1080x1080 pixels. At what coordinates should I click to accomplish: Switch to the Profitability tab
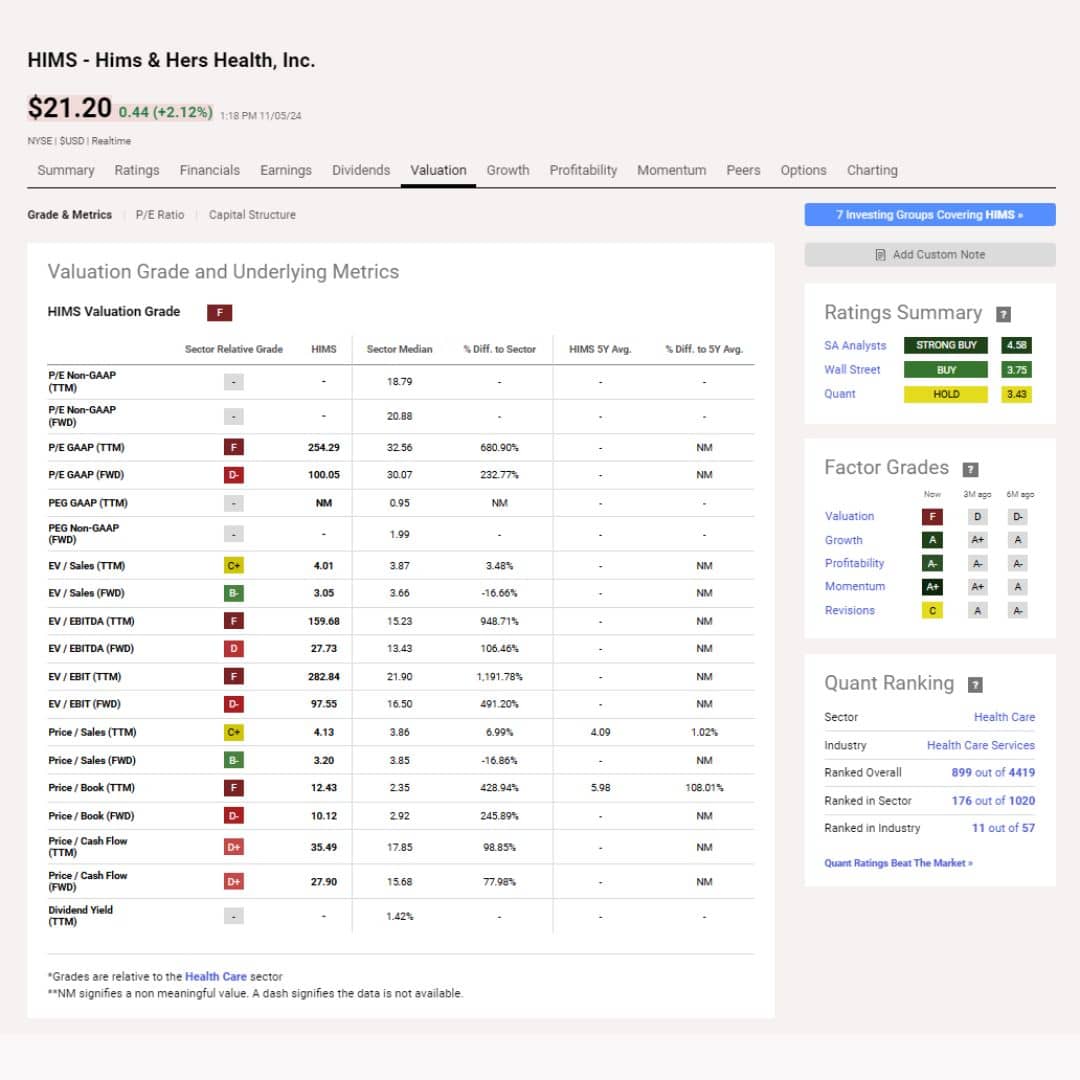coord(583,170)
